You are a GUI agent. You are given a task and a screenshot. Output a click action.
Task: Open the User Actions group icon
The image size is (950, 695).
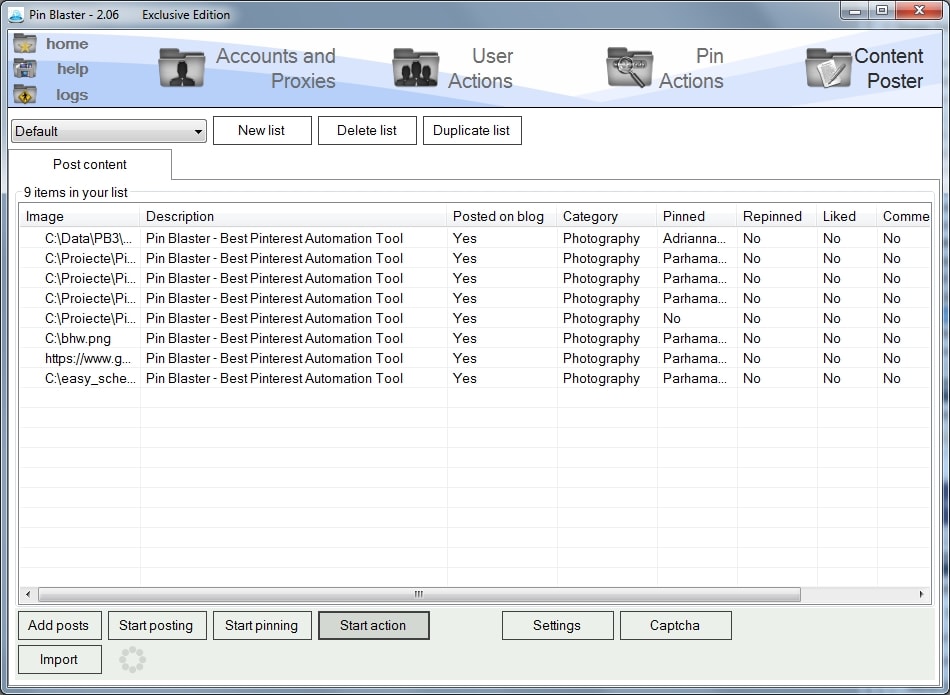[x=415, y=68]
